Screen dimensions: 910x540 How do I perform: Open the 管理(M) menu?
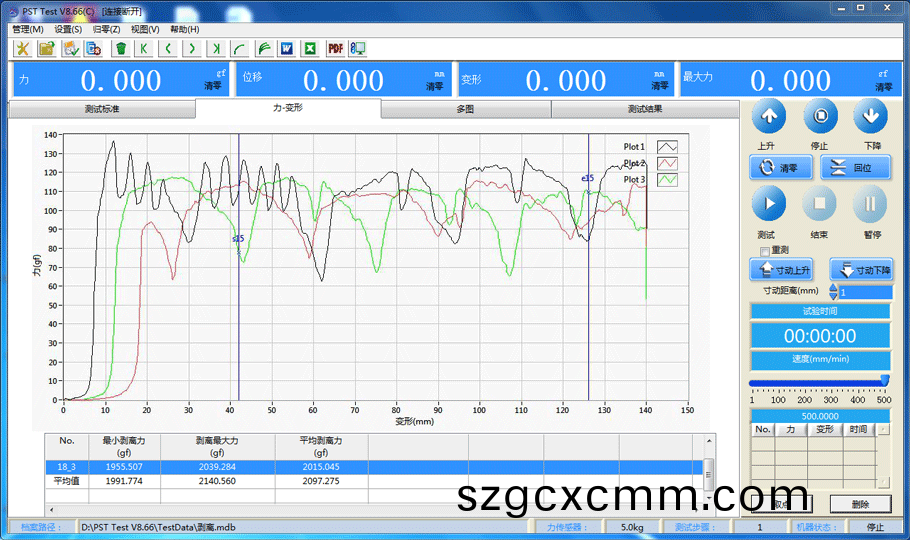point(28,29)
